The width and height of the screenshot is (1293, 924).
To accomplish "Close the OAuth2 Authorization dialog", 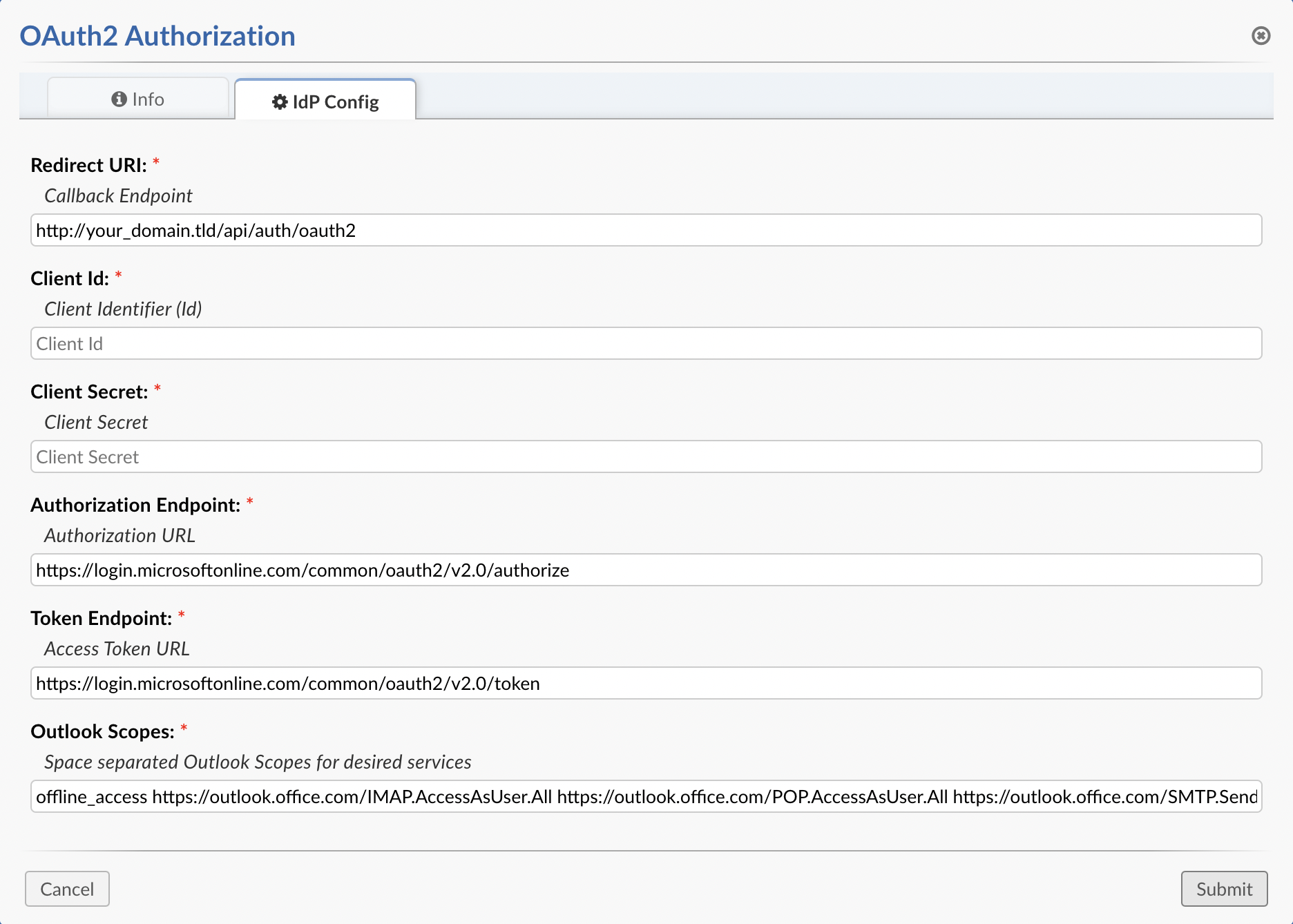I will [x=1262, y=37].
